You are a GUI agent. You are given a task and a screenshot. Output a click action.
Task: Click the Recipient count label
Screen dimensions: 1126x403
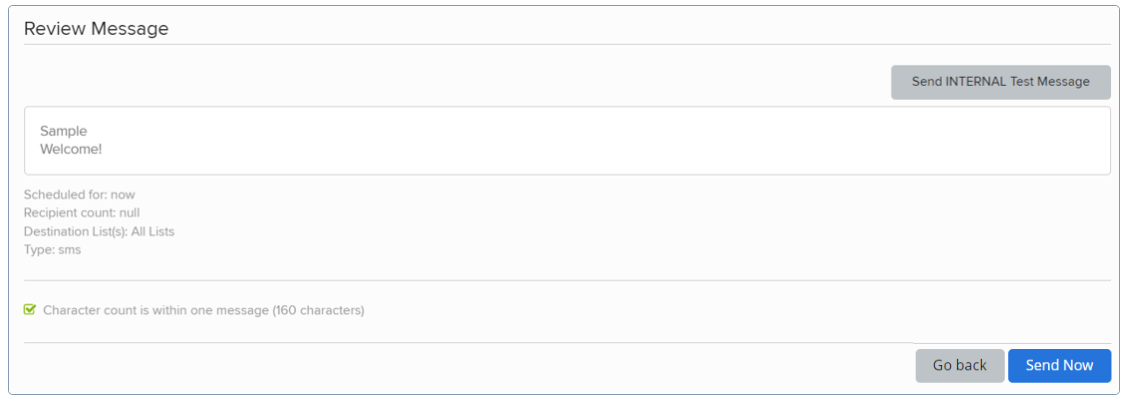pos(69,213)
